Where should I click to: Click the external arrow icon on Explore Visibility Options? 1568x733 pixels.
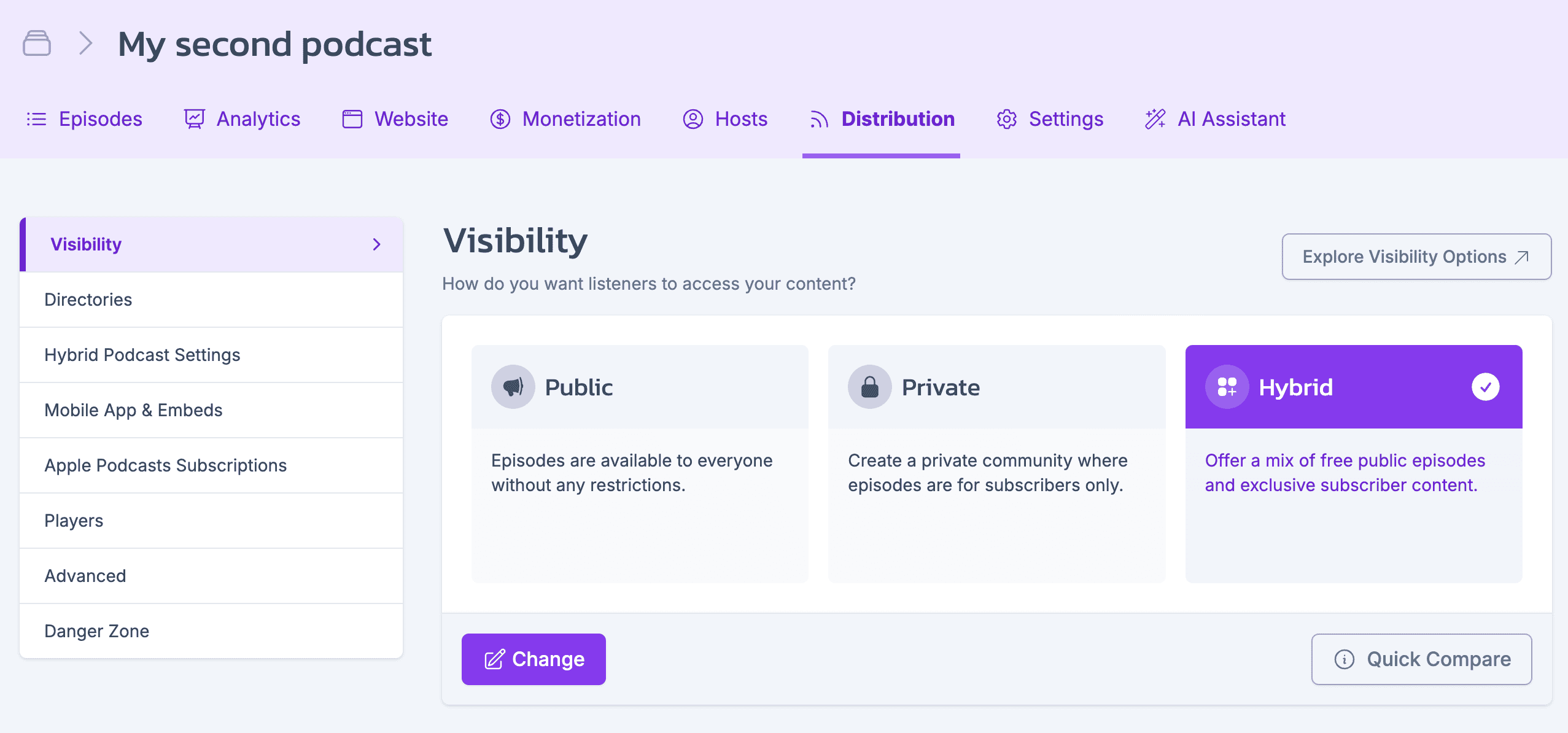(x=1521, y=257)
